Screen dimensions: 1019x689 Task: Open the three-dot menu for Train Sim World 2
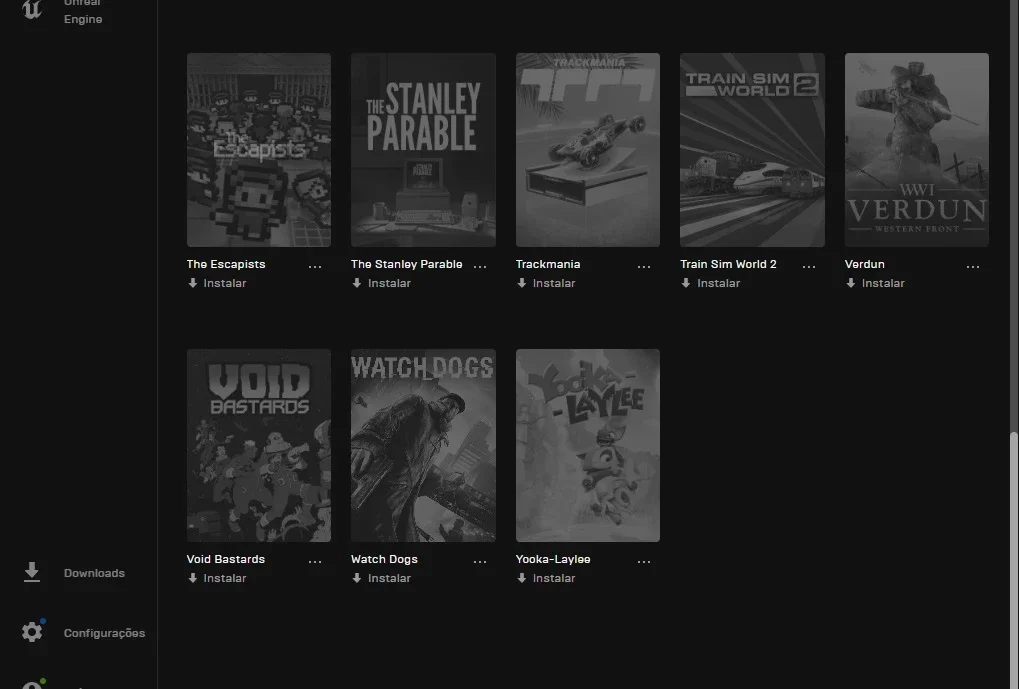tap(808, 266)
